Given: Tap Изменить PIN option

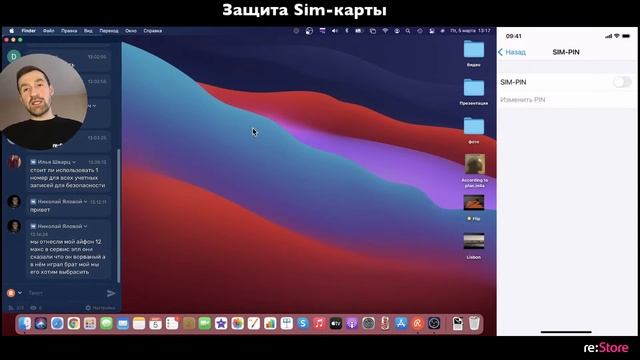Looking at the screenshot, I should 522,100.
